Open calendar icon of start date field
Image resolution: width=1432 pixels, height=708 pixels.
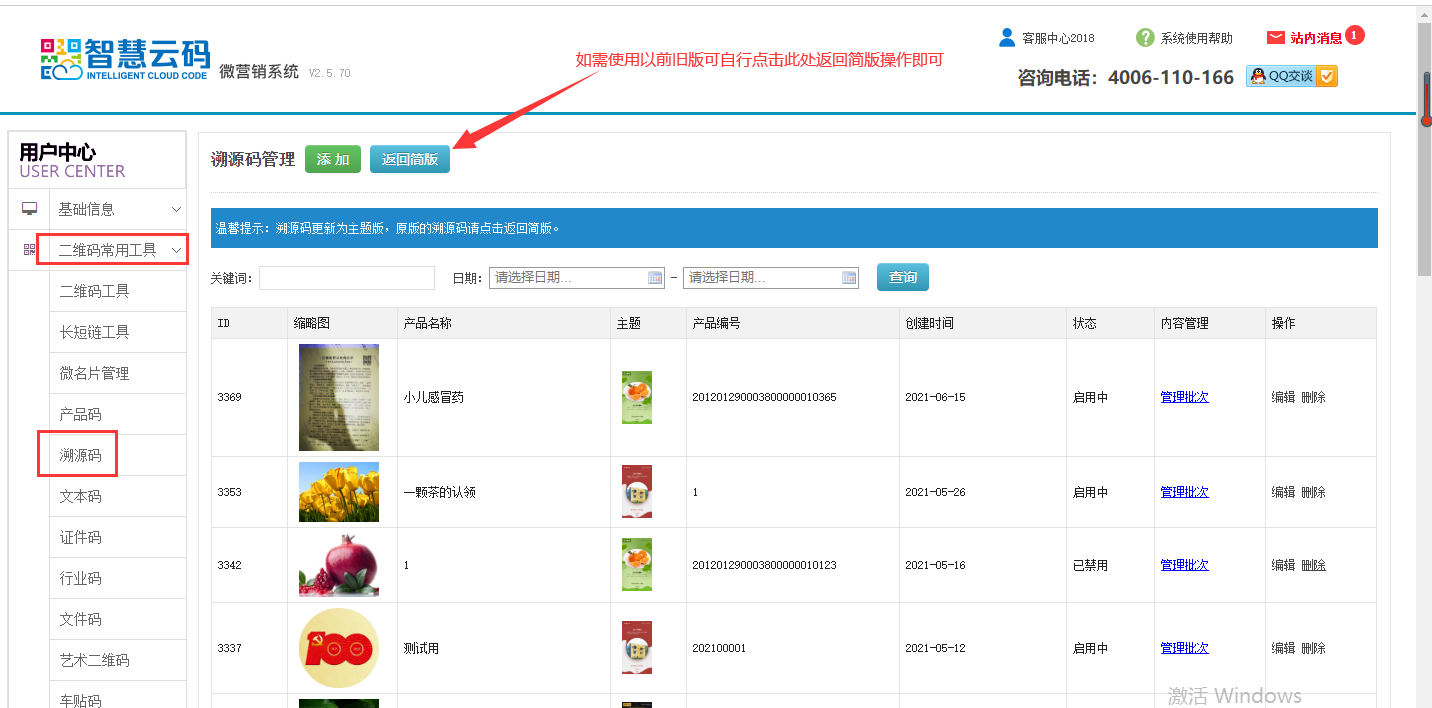point(655,278)
